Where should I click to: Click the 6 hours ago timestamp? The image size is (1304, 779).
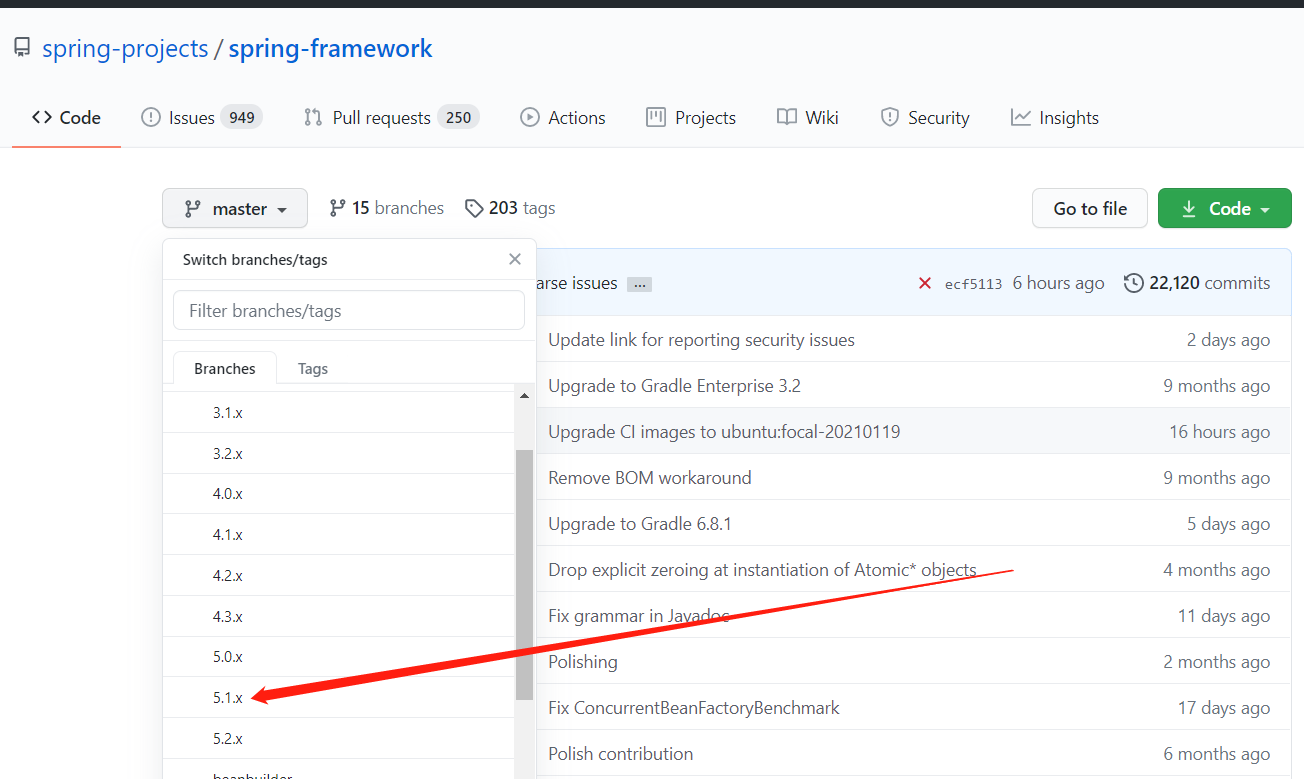(x=1058, y=283)
